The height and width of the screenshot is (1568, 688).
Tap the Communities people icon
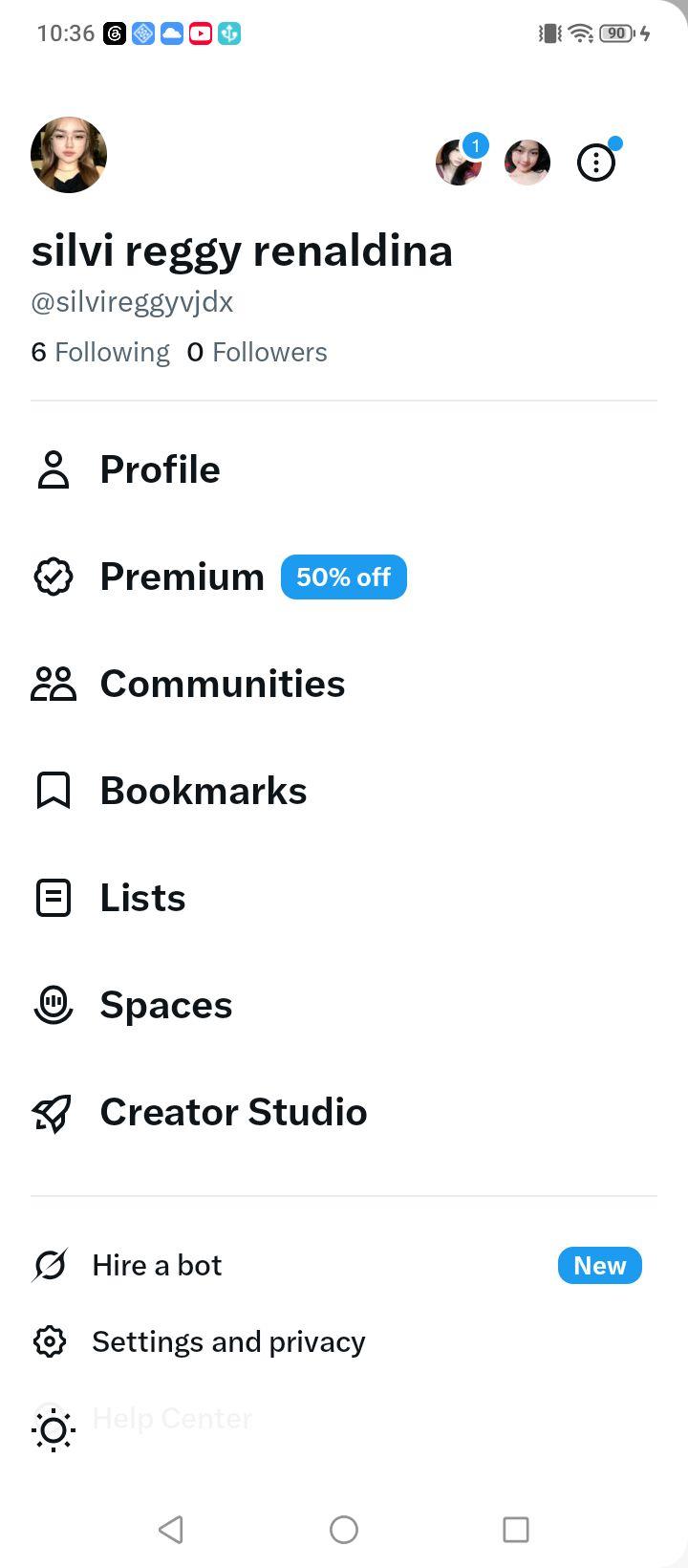click(x=54, y=684)
